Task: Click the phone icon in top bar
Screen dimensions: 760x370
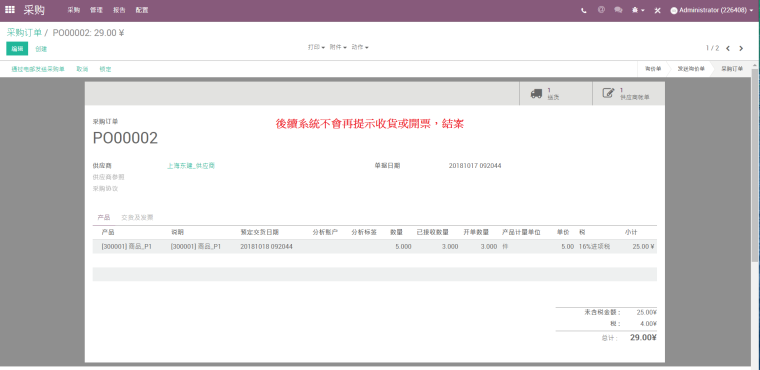Action: click(584, 10)
